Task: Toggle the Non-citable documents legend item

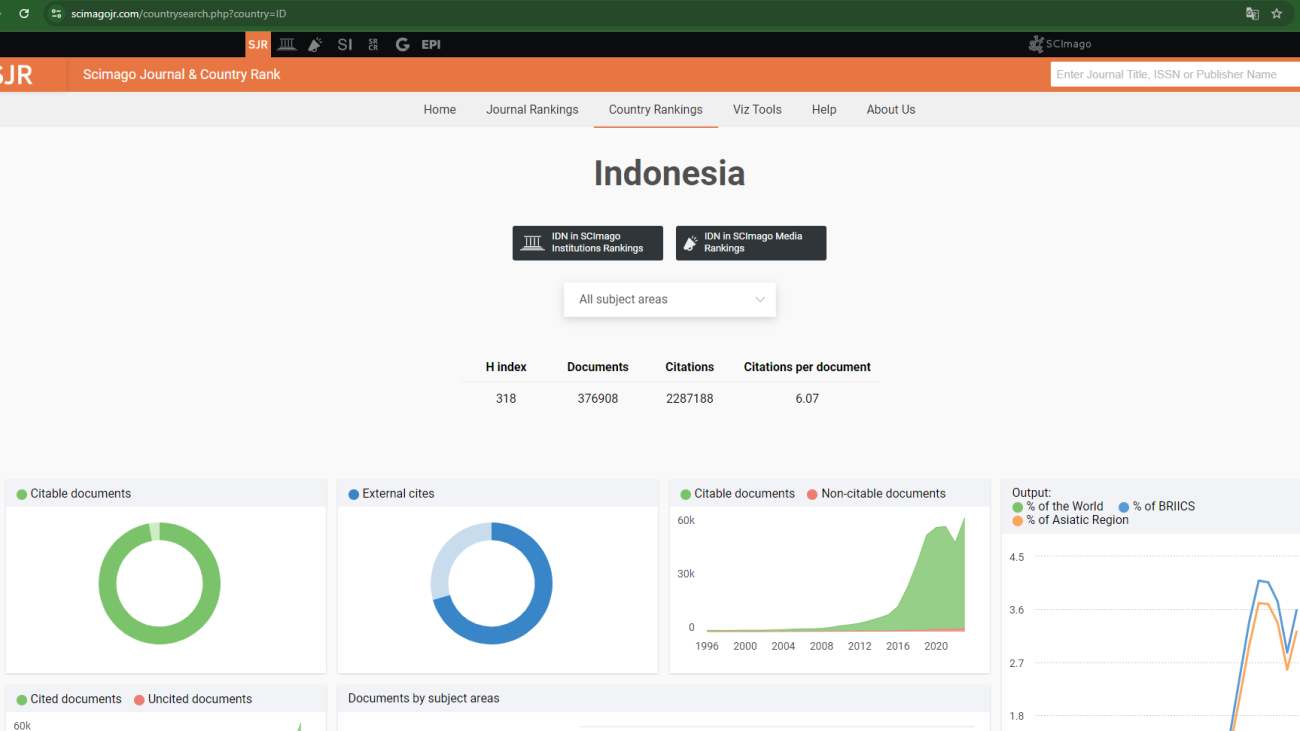Action: (876, 494)
